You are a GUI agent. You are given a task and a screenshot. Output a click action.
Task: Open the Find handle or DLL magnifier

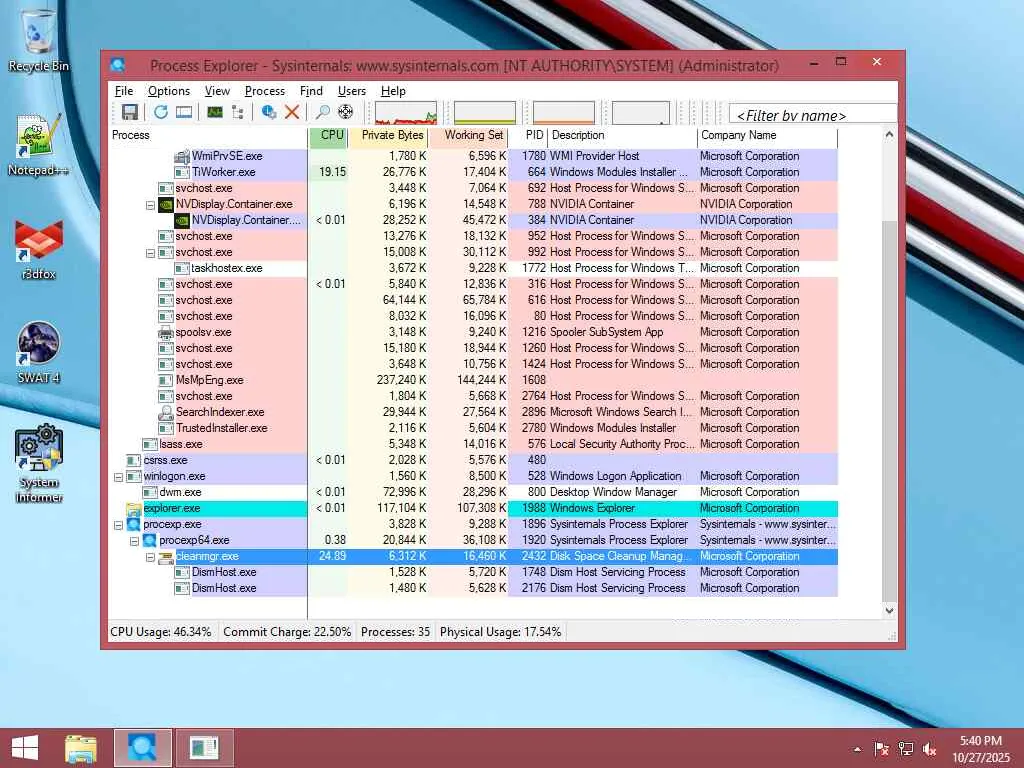pyautogui.click(x=323, y=112)
